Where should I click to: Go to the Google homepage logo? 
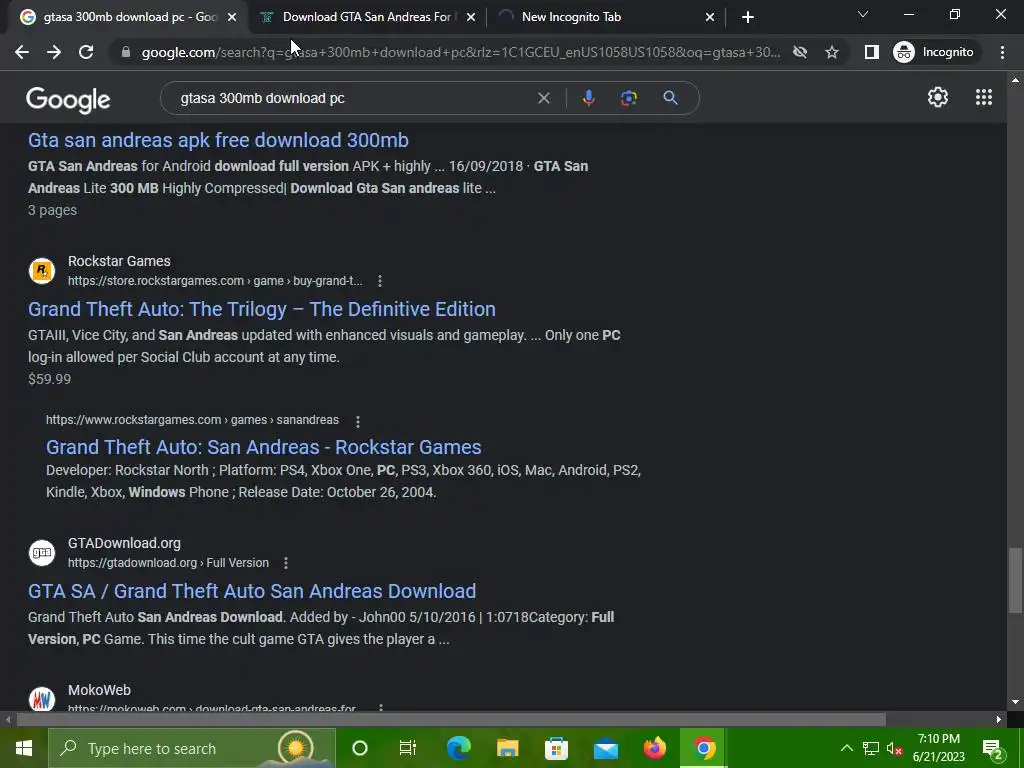(x=68, y=100)
